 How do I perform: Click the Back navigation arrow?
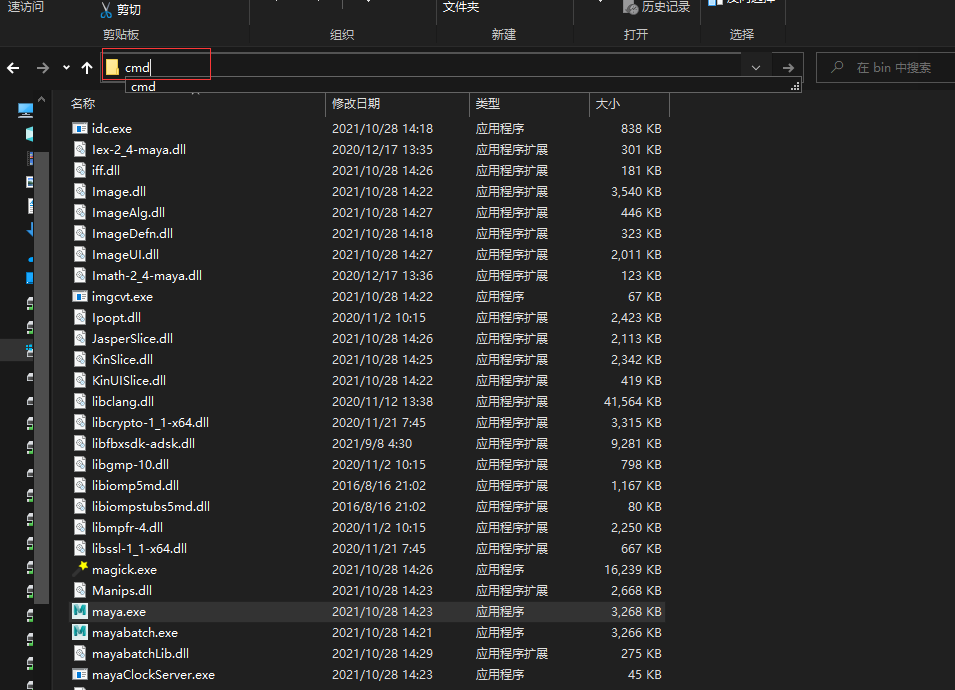tap(13, 68)
